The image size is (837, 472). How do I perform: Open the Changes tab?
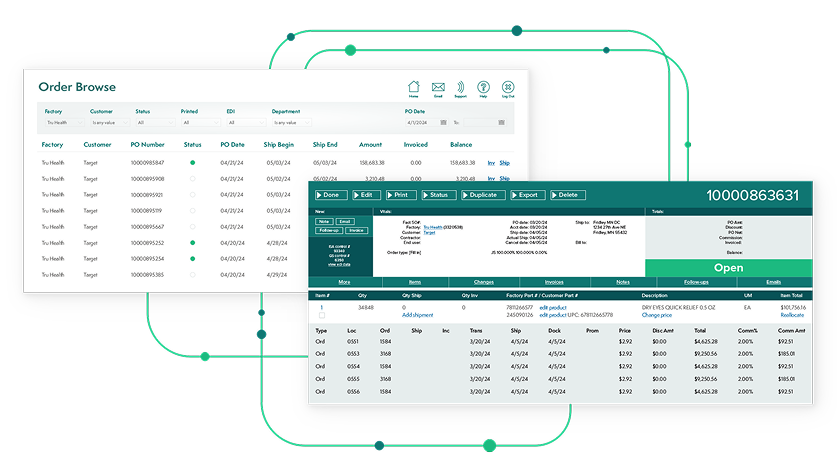(484, 282)
